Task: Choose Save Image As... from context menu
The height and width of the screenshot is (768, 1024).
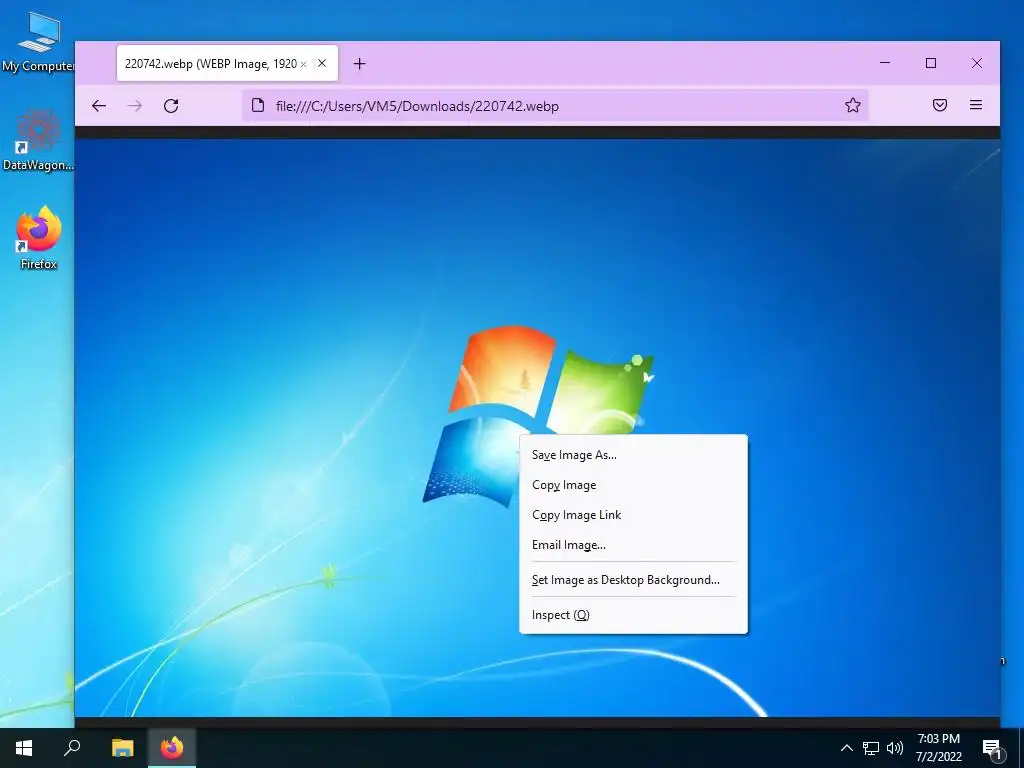Action: [x=633, y=455]
